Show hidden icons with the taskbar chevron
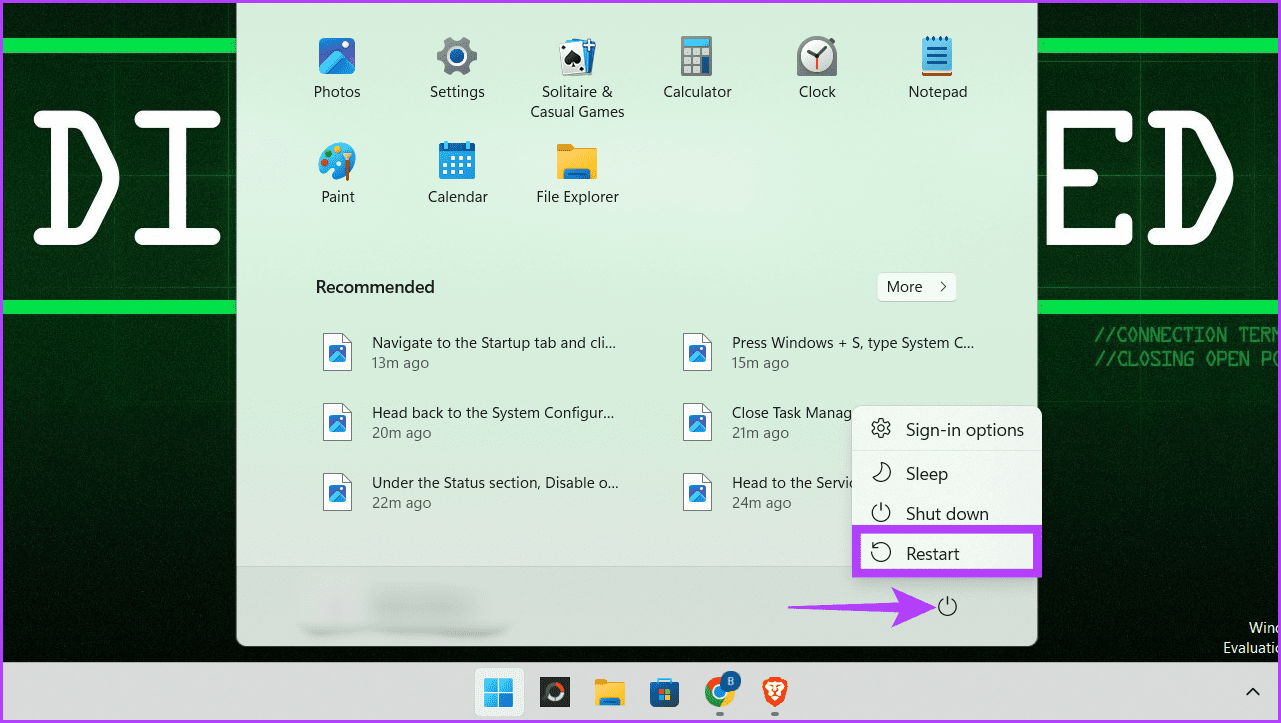Image resolution: width=1281 pixels, height=723 pixels. pos(1252,691)
